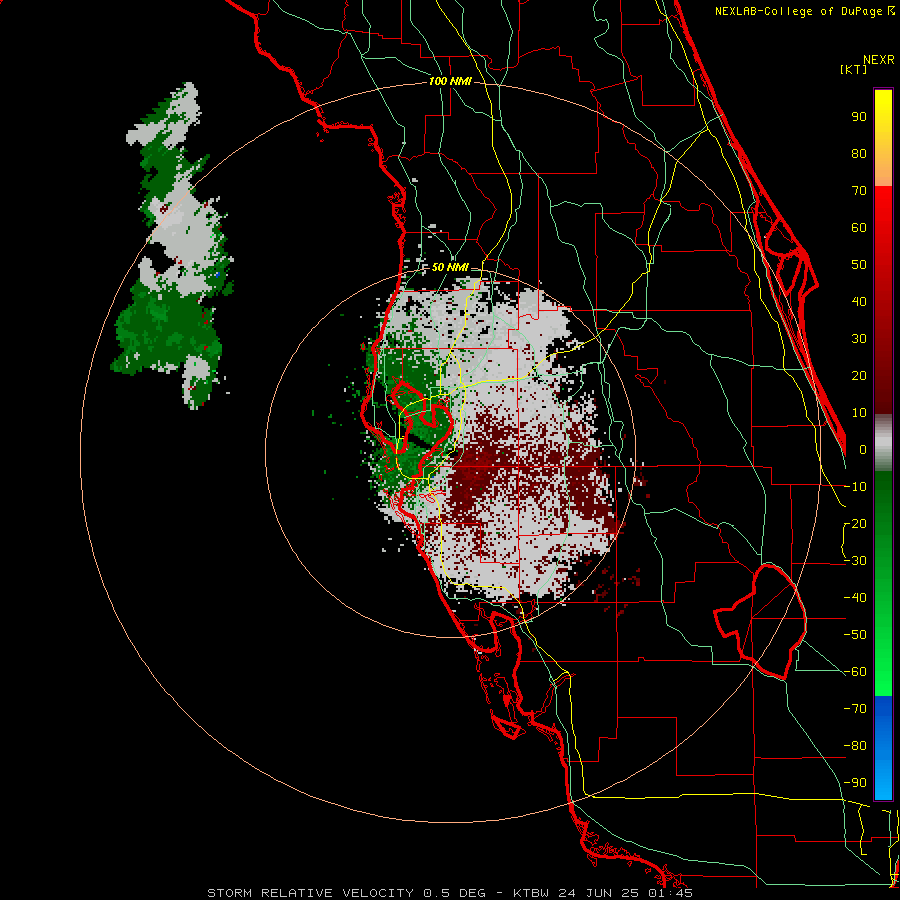The height and width of the screenshot is (900, 900).
Task: Select the positive 80 scale value
Action: (x=859, y=154)
